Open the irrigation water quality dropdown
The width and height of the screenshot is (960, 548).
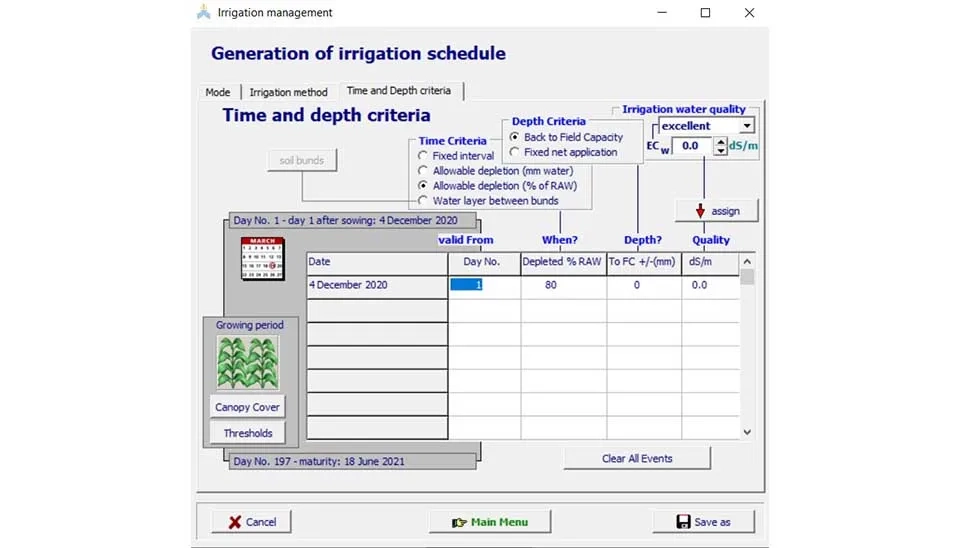[x=747, y=126]
